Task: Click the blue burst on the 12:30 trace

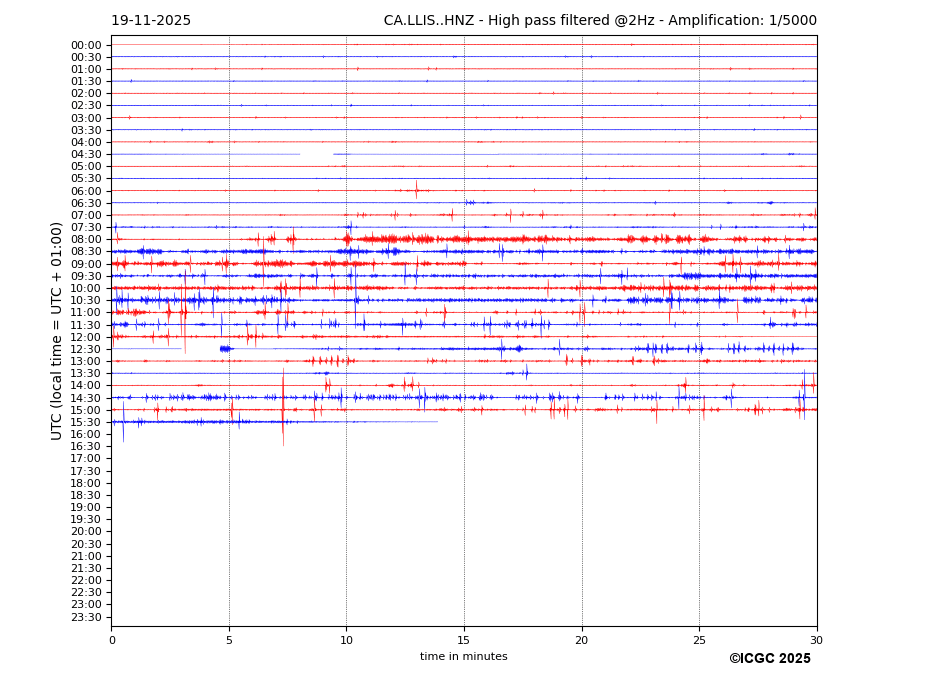Action: click(x=225, y=349)
